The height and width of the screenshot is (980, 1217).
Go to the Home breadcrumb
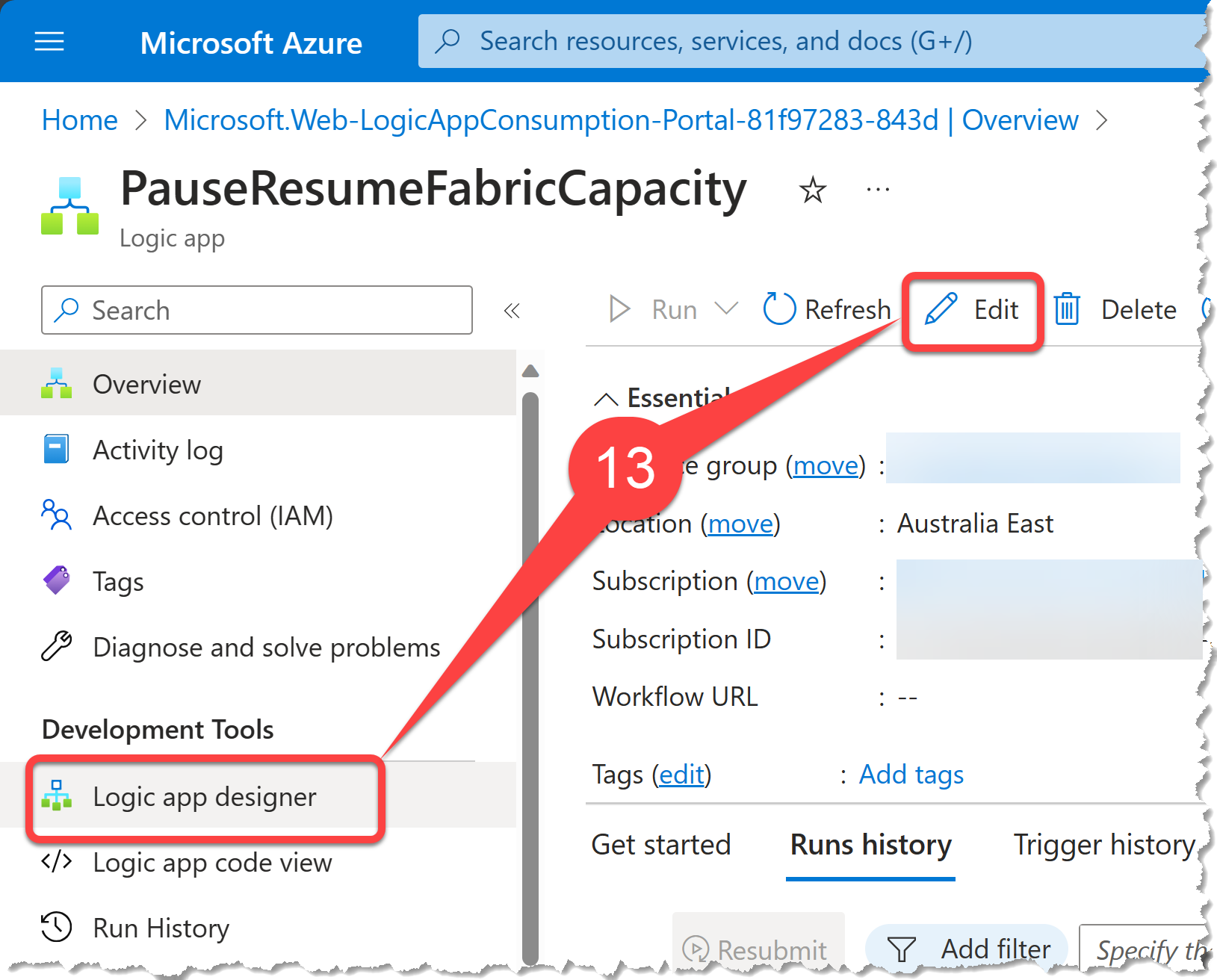tap(80, 120)
